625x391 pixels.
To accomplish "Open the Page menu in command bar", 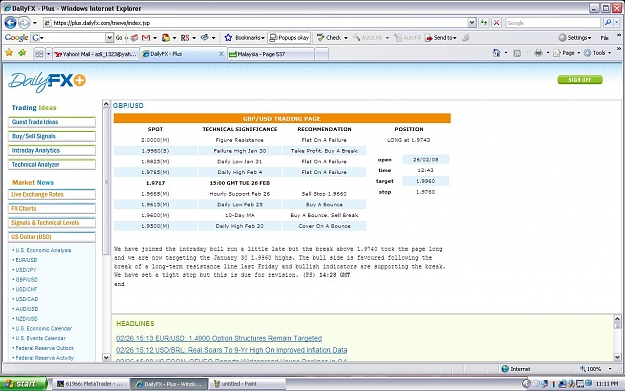I will 566,53.
